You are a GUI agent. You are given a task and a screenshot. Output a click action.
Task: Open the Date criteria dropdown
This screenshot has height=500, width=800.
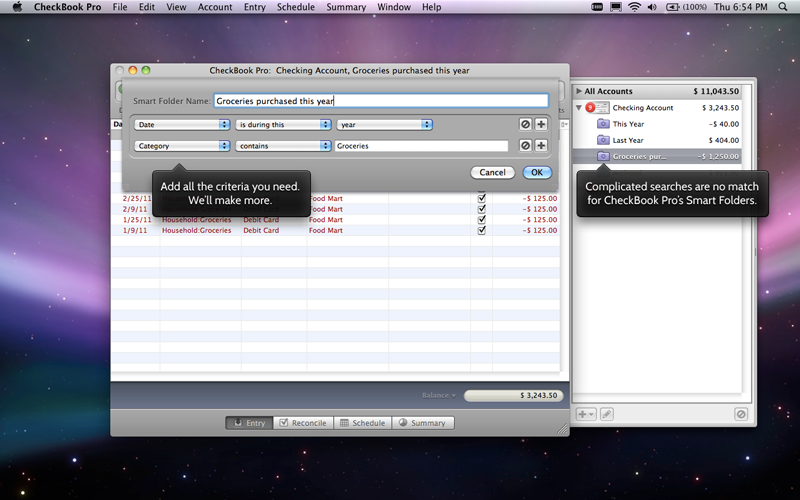click(x=182, y=124)
